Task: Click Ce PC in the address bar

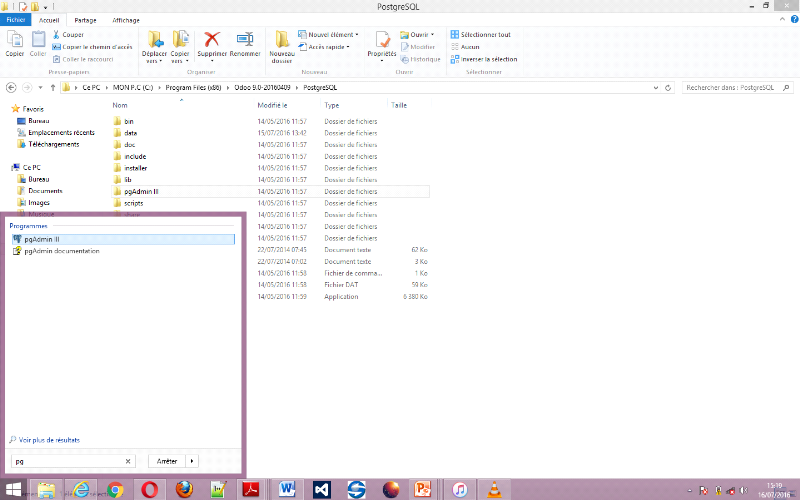Action: [x=91, y=88]
